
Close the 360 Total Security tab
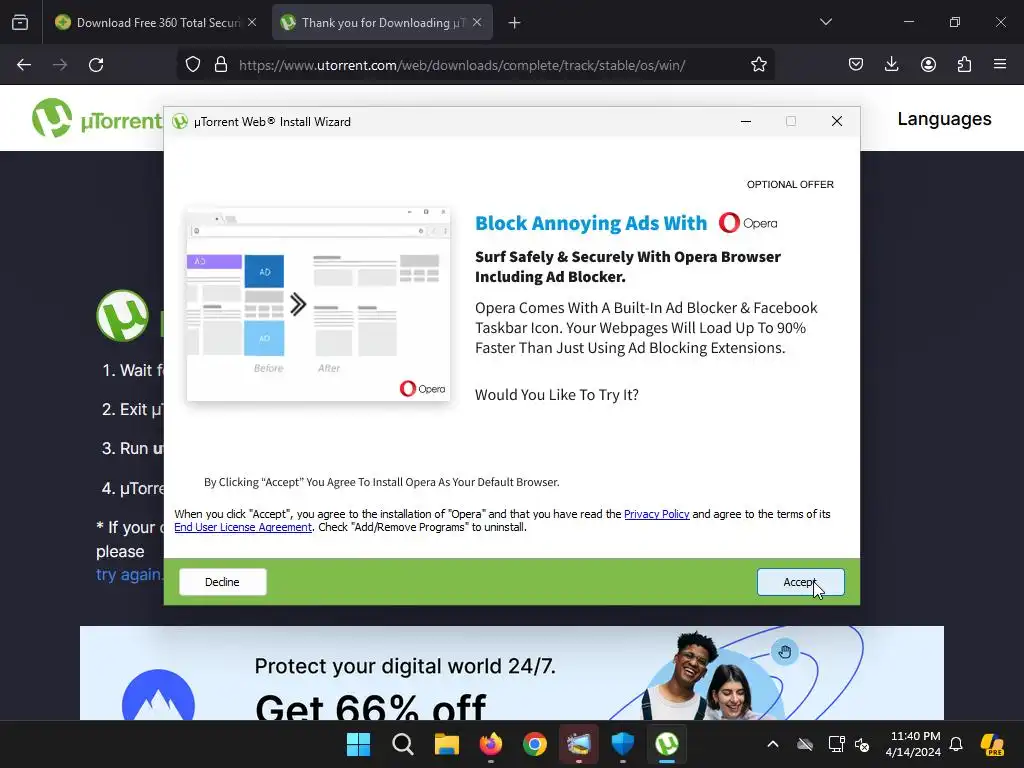tap(252, 22)
